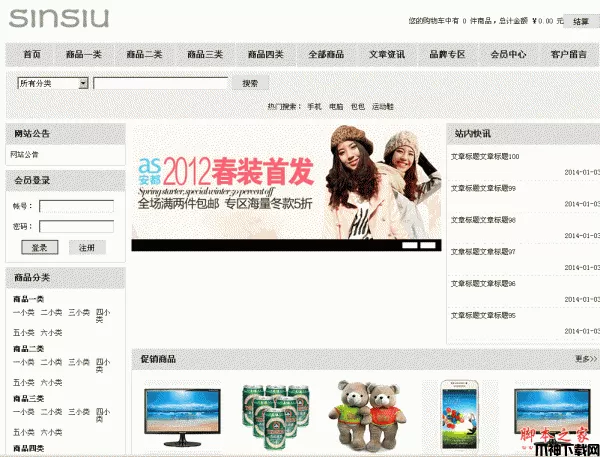Open 商品四类 heading in category sidebar
Viewport: 600px width, 457px height.
click(28, 448)
